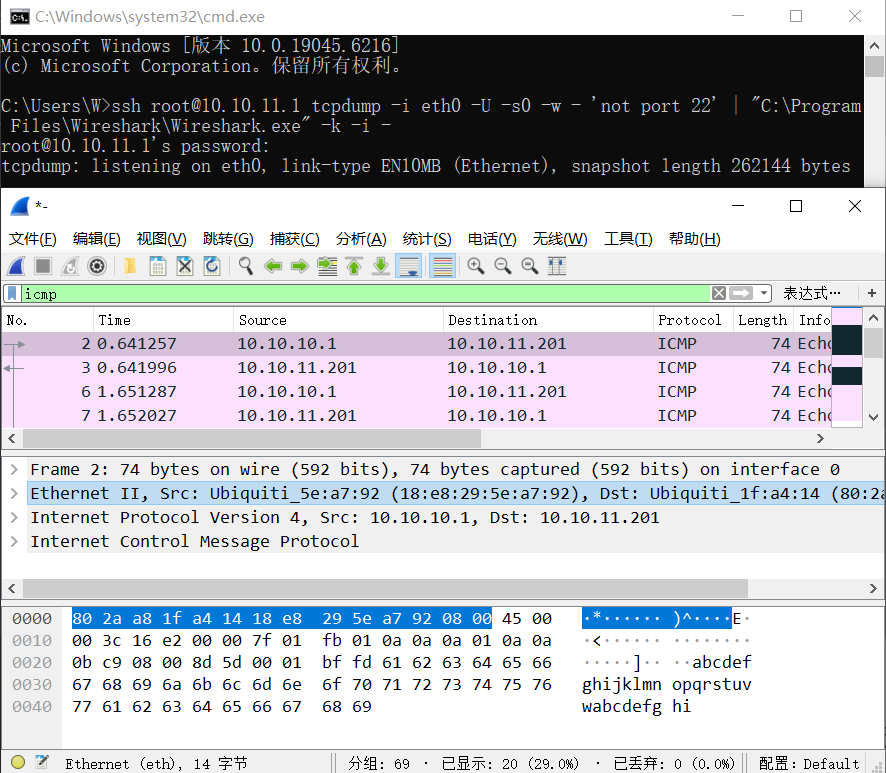Restart the current capture
The height and width of the screenshot is (773, 886).
click(70, 266)
